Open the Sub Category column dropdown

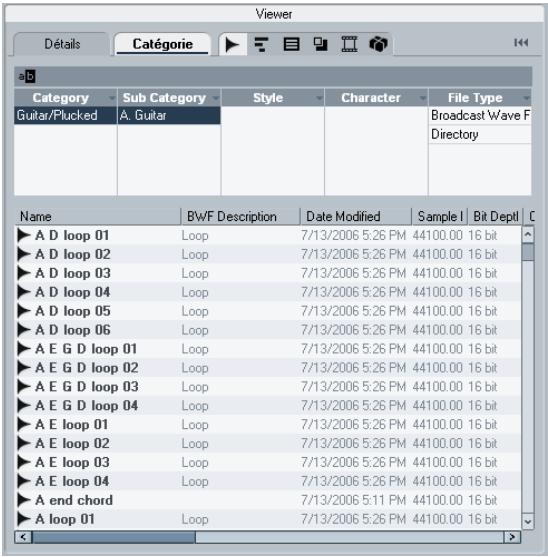216,98
